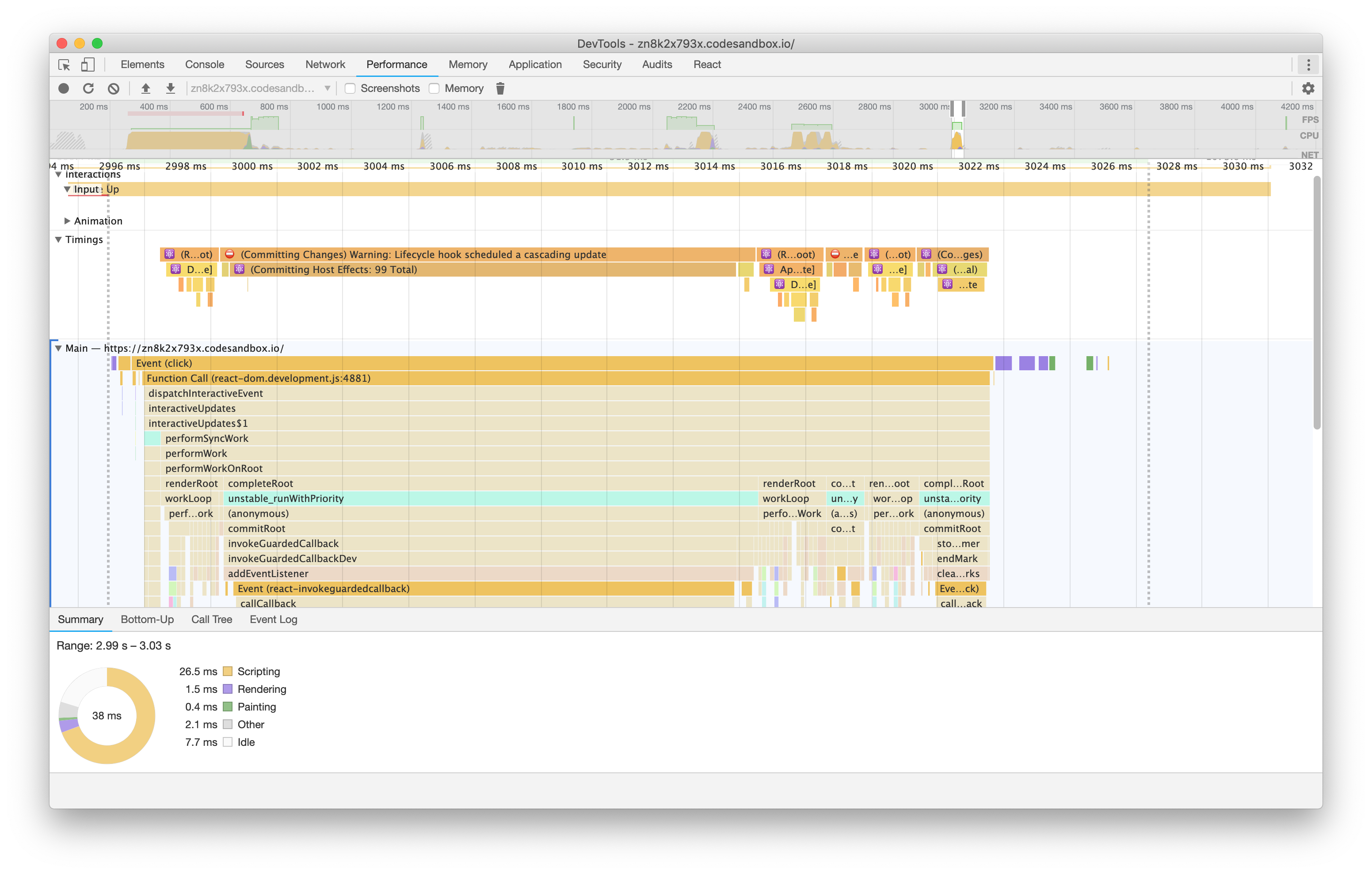Enable the Screenshots checkbox
This screenshot has width=1372, height=874.
(x=350, y=88)
